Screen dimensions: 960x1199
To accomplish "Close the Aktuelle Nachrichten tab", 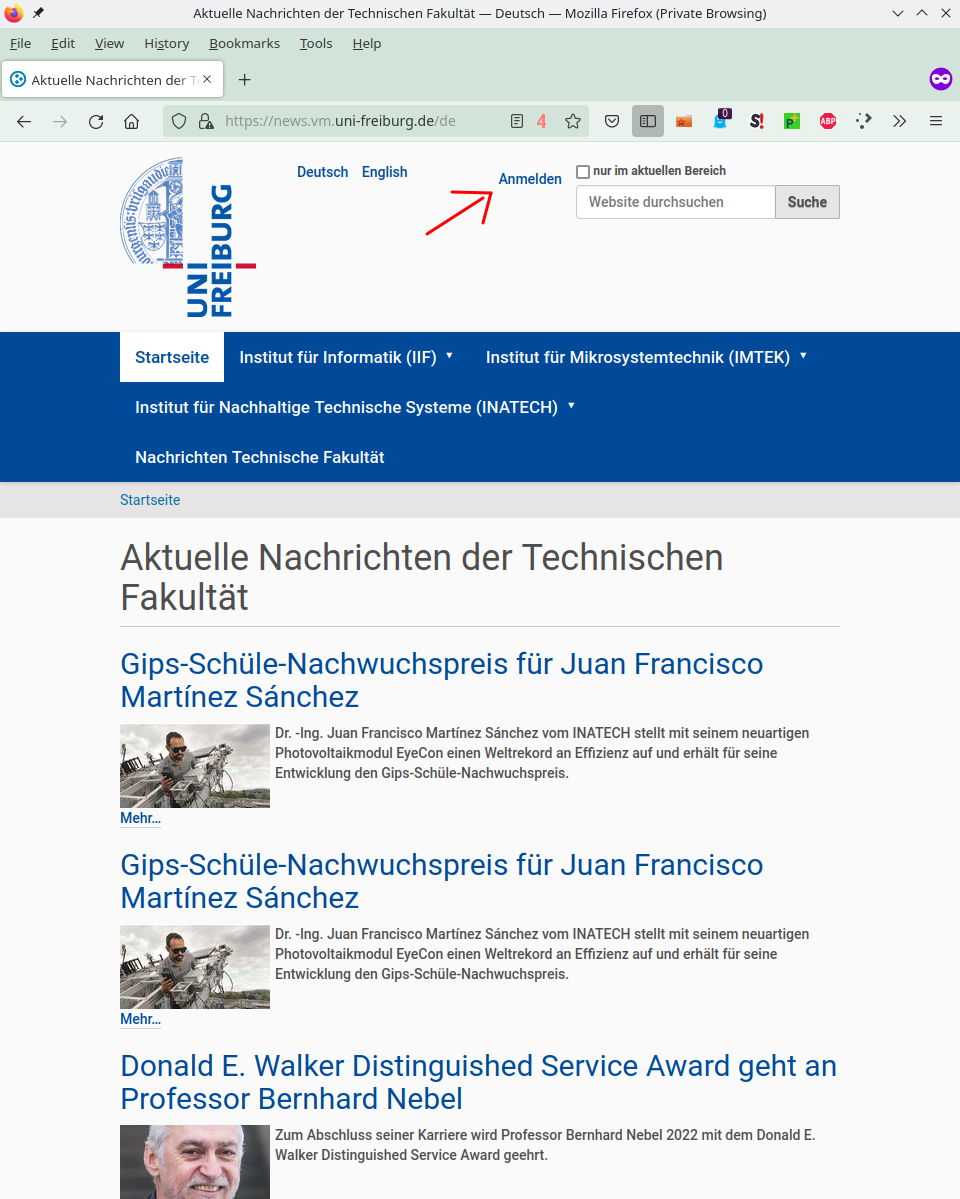I will coord(207,80).
